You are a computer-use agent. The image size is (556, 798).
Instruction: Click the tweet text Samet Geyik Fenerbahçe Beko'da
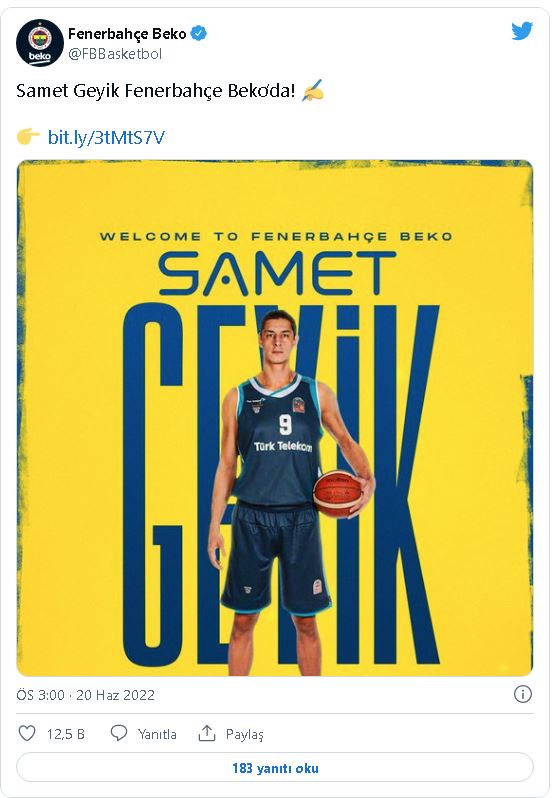(x=156, y=91)
